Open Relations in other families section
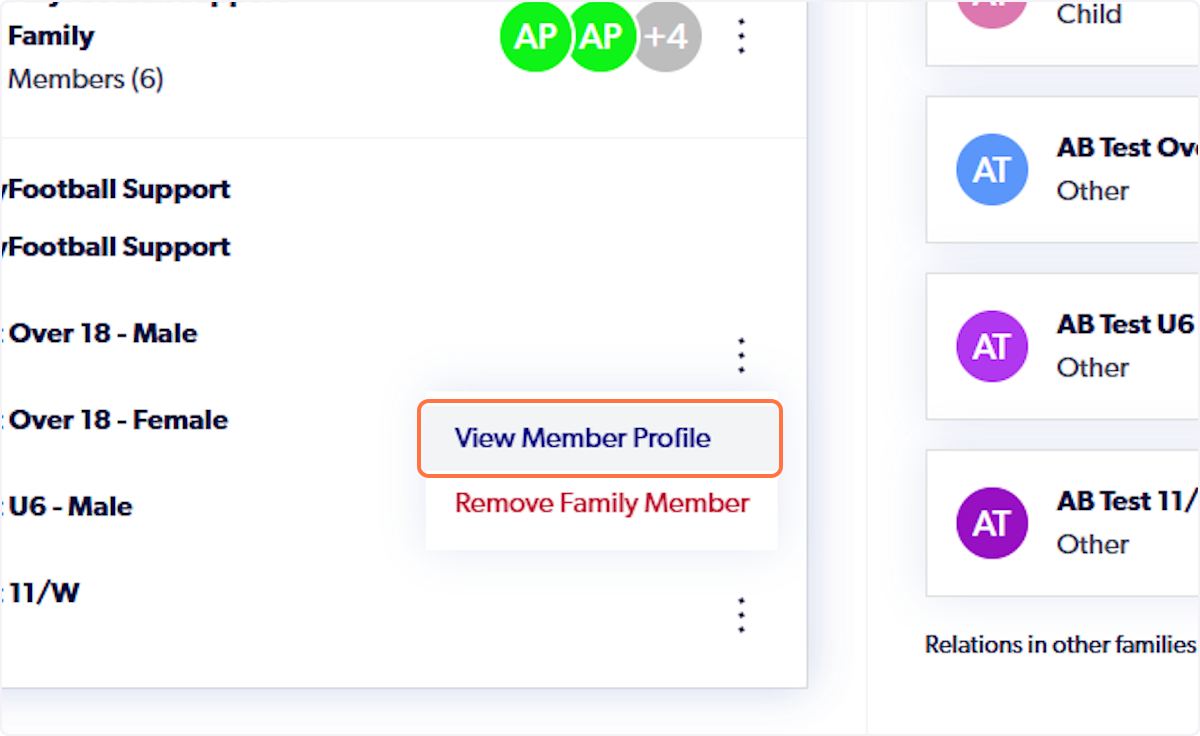 [1058, 644]
